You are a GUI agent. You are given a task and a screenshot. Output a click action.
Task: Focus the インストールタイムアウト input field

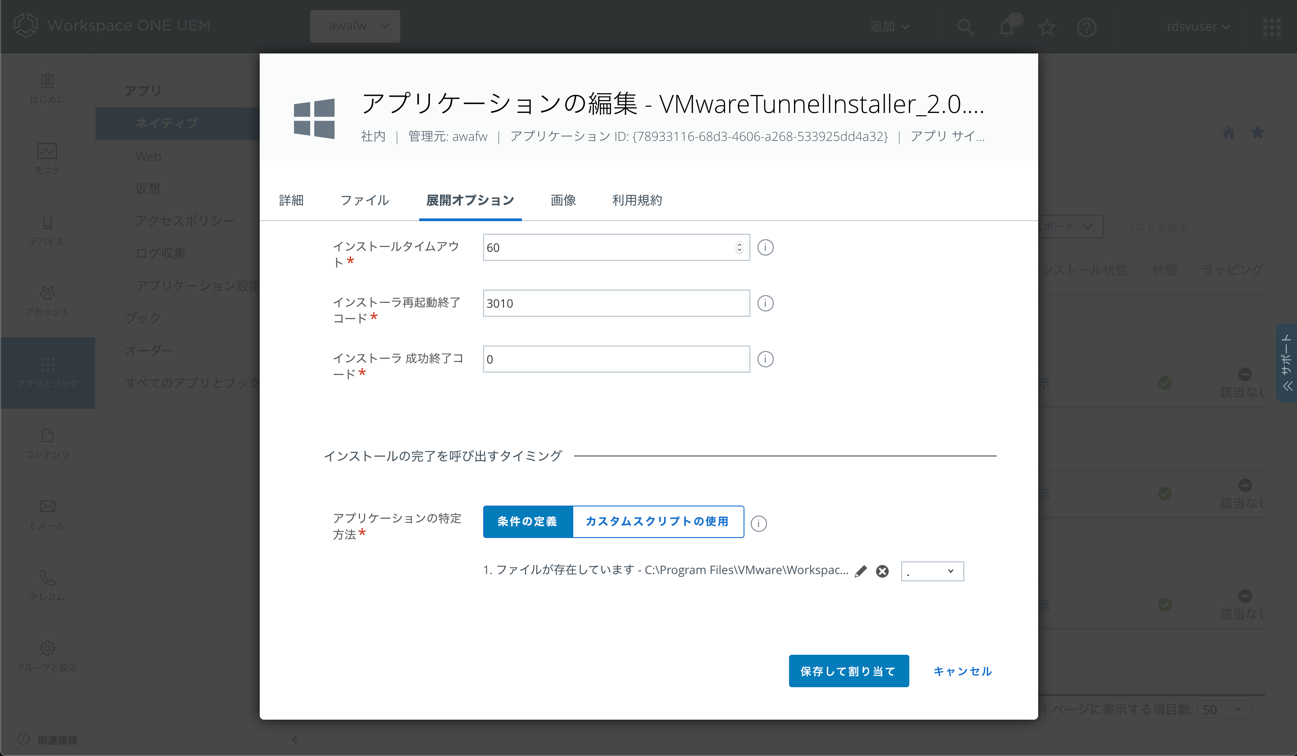click(616, 247)
